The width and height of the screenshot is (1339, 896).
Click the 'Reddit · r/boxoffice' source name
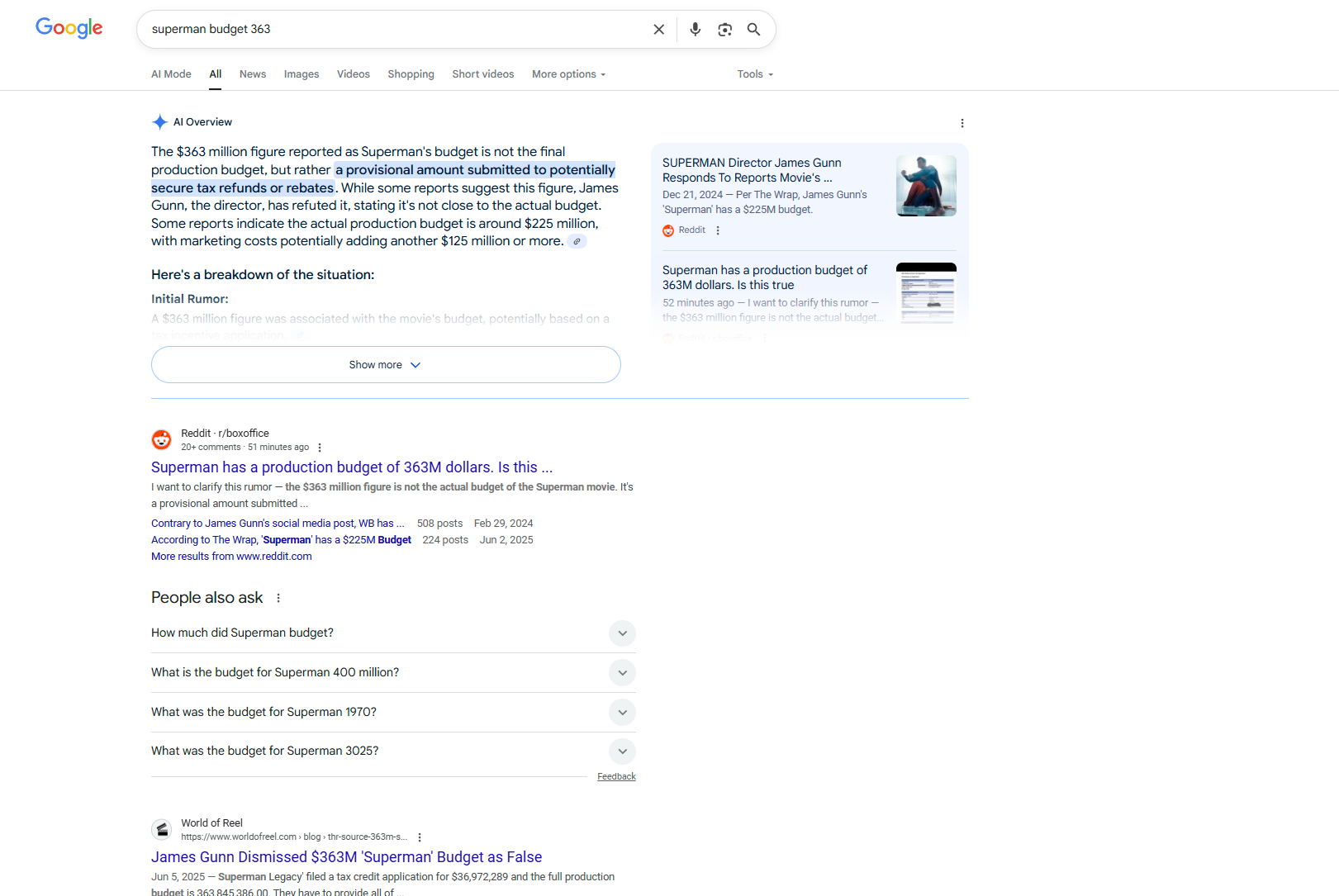point(225,434)
